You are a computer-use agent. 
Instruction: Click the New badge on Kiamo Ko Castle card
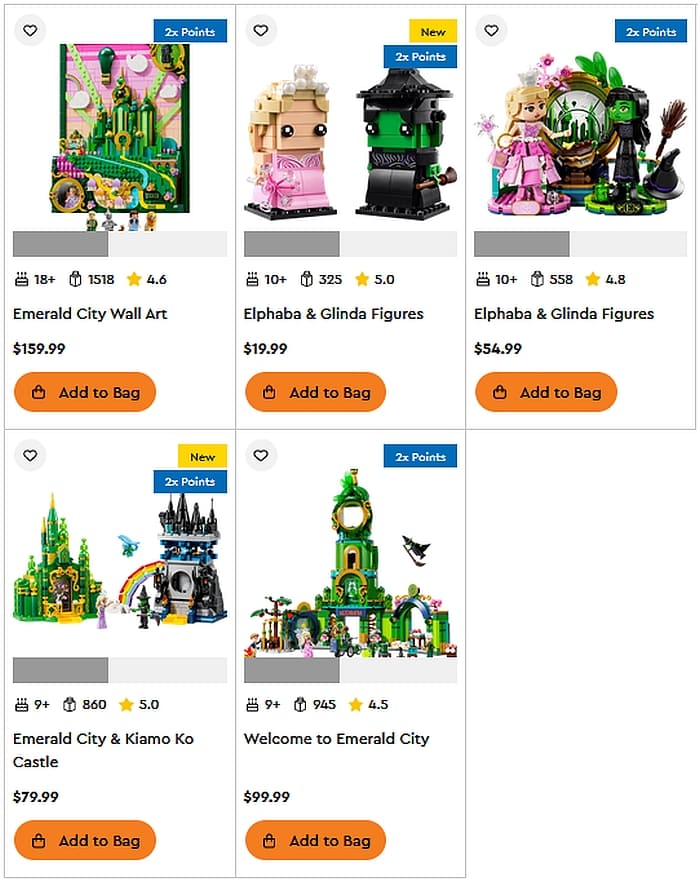pos(203,457)
